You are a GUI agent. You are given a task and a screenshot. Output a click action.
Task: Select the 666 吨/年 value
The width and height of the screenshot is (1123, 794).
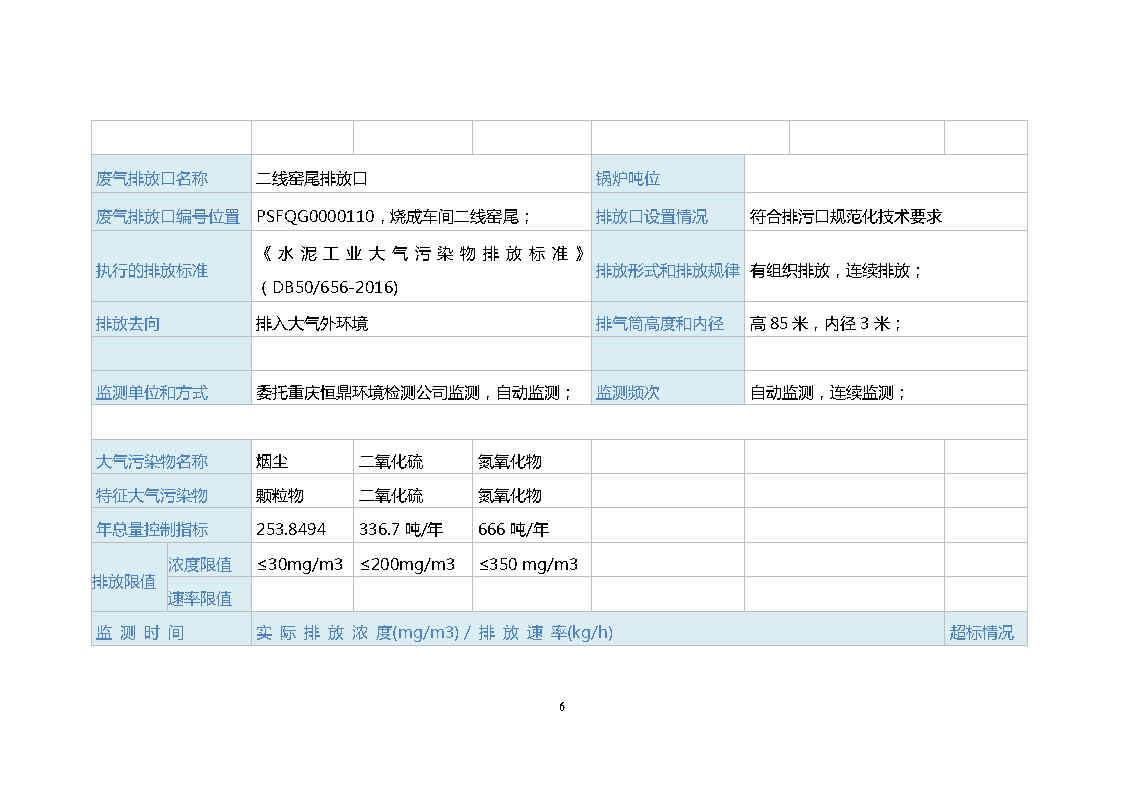514,529
